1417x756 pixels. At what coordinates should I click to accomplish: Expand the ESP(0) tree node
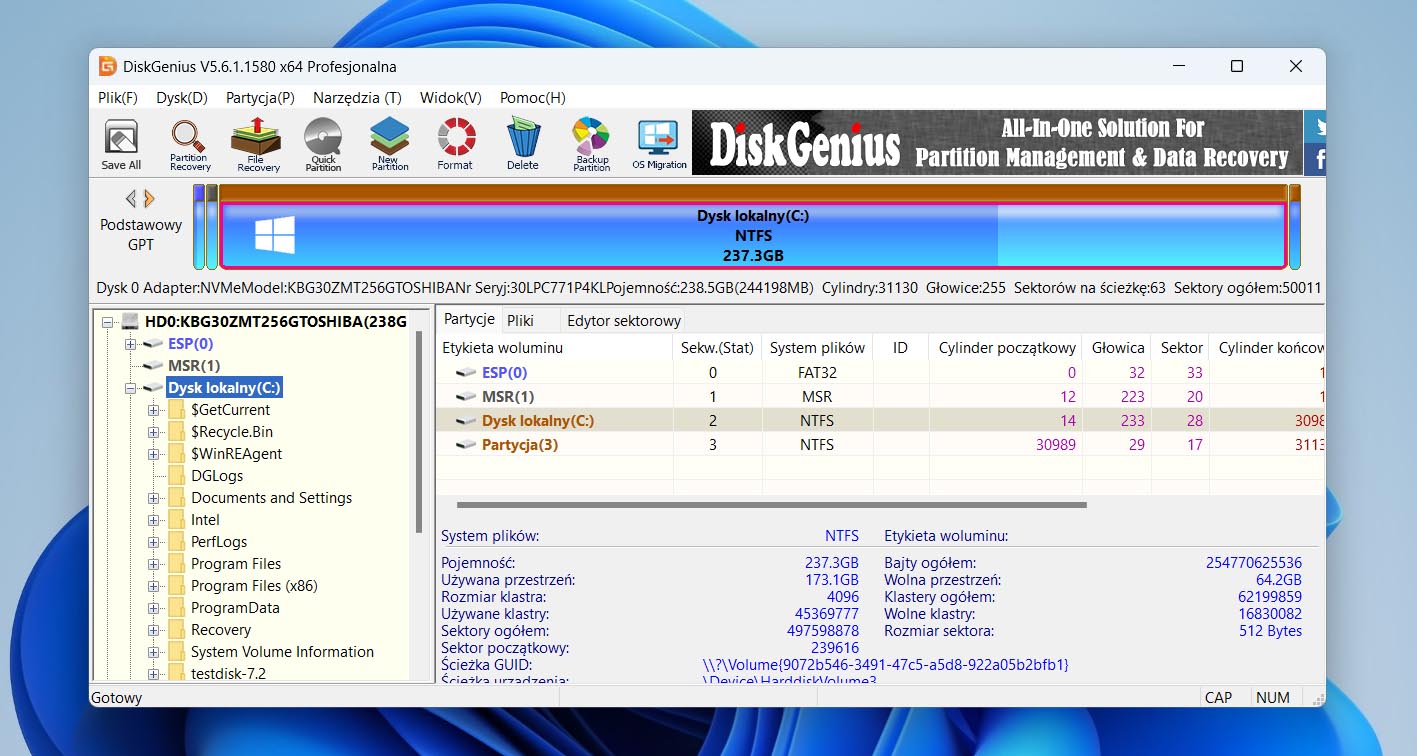pyautogui.click(x=130, y=344)
